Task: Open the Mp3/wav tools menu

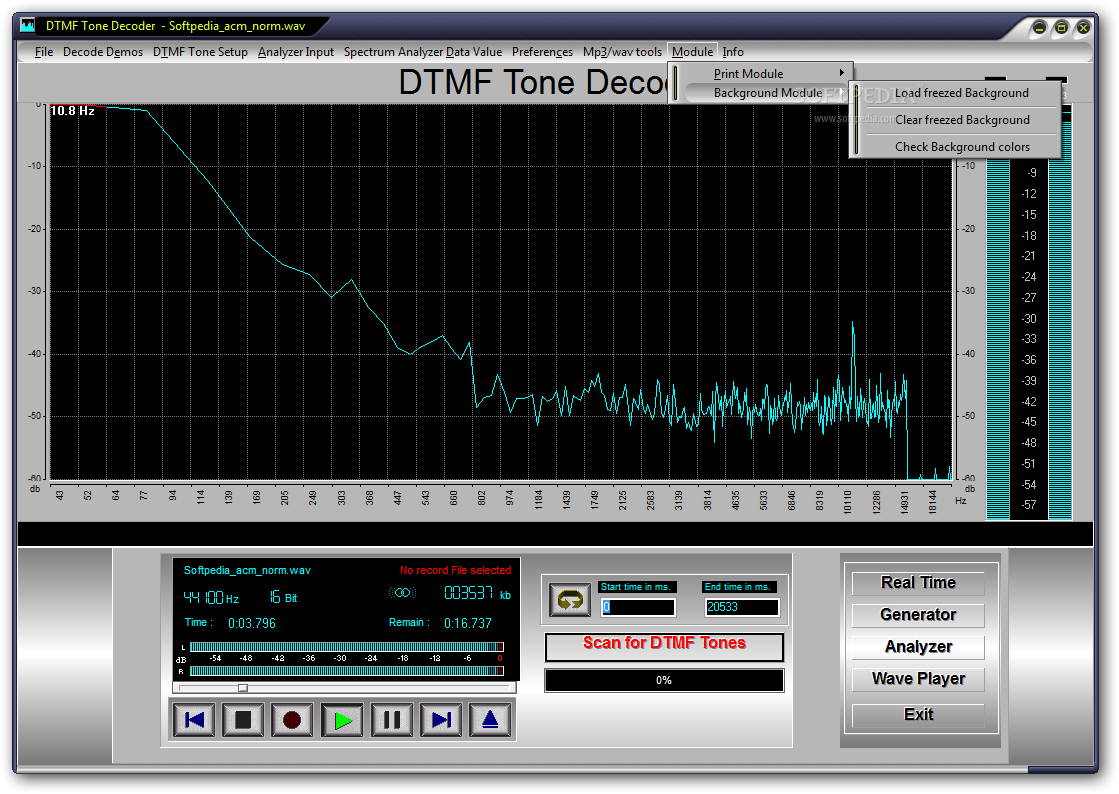Action: coord(622,52)
